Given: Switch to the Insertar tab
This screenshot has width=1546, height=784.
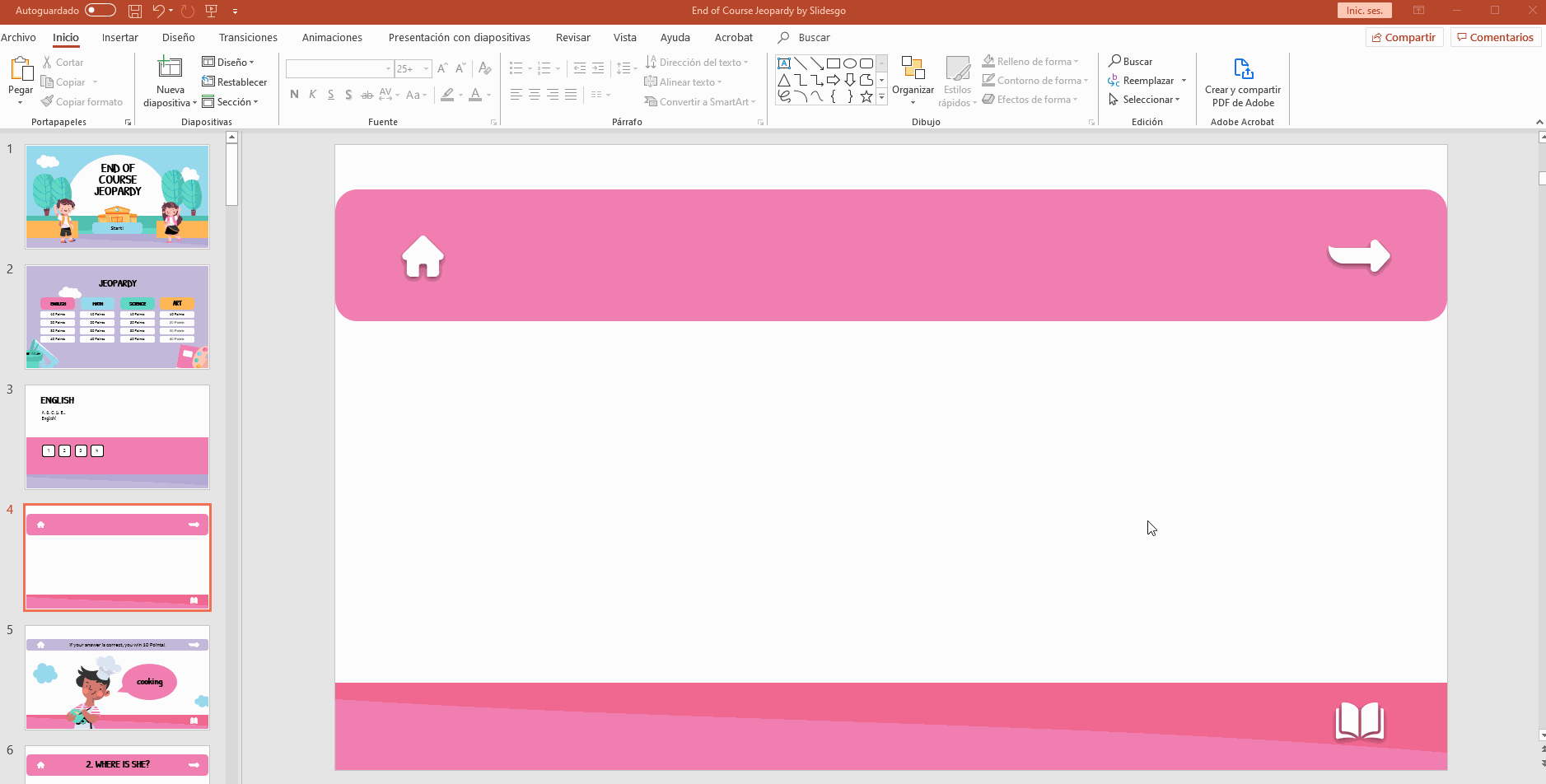Looking at the screenshot, I should tap(120, 37).
